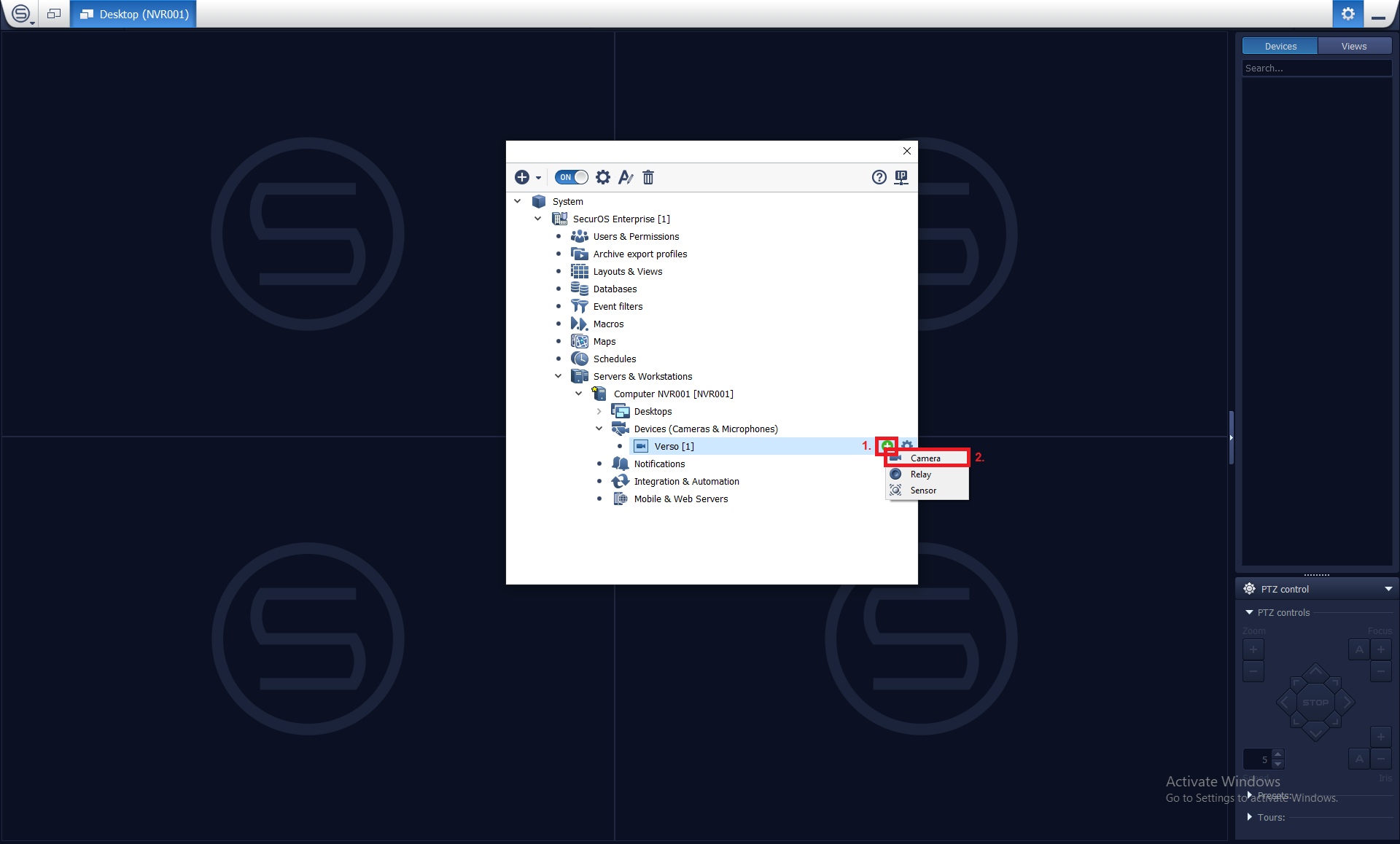This screenshot has height=844, width=1400.
Task: Open the help question mark icon
Action: (x=879, y=177)
